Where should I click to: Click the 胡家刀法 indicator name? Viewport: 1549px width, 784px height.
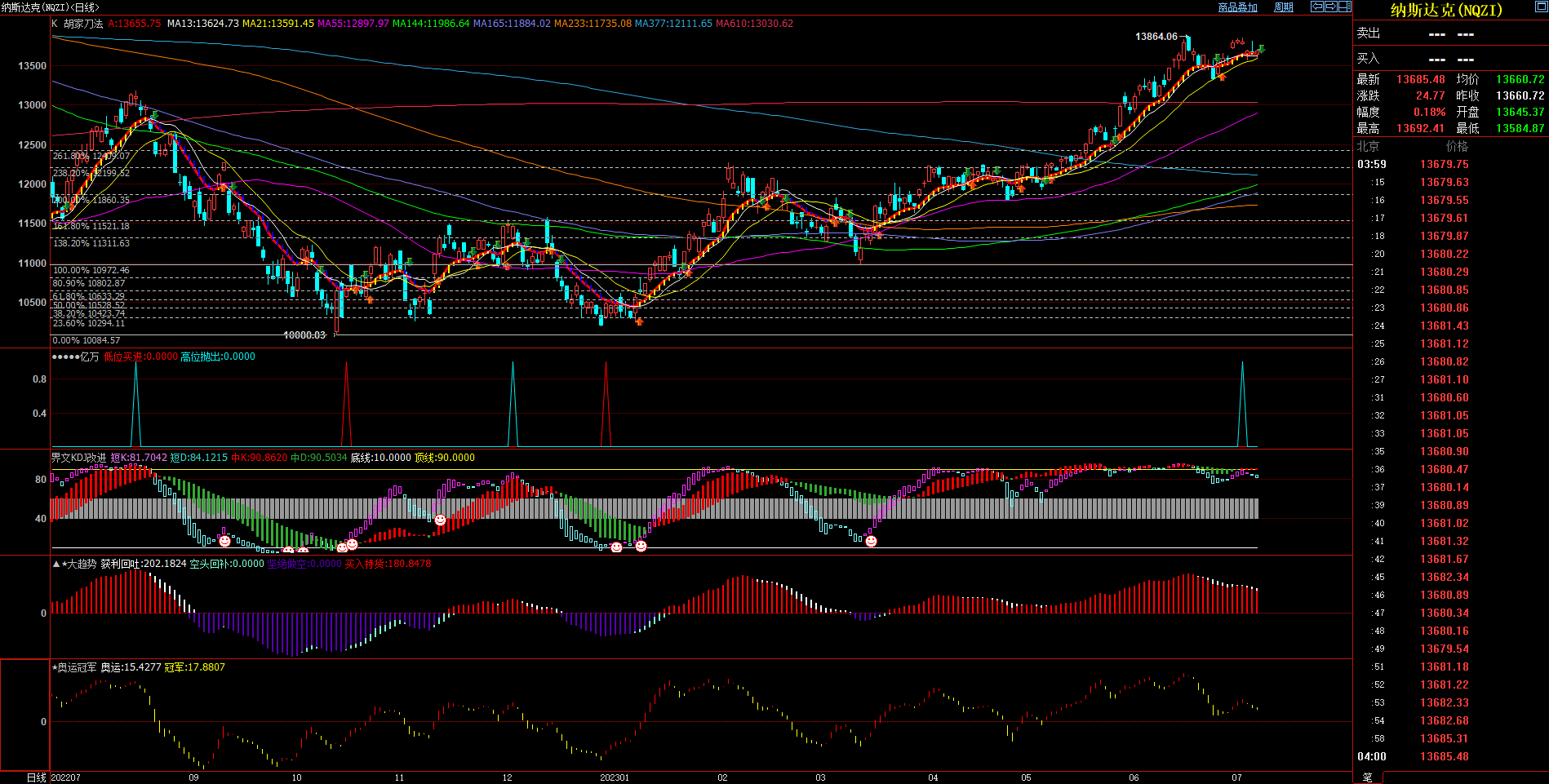(83, 24)
